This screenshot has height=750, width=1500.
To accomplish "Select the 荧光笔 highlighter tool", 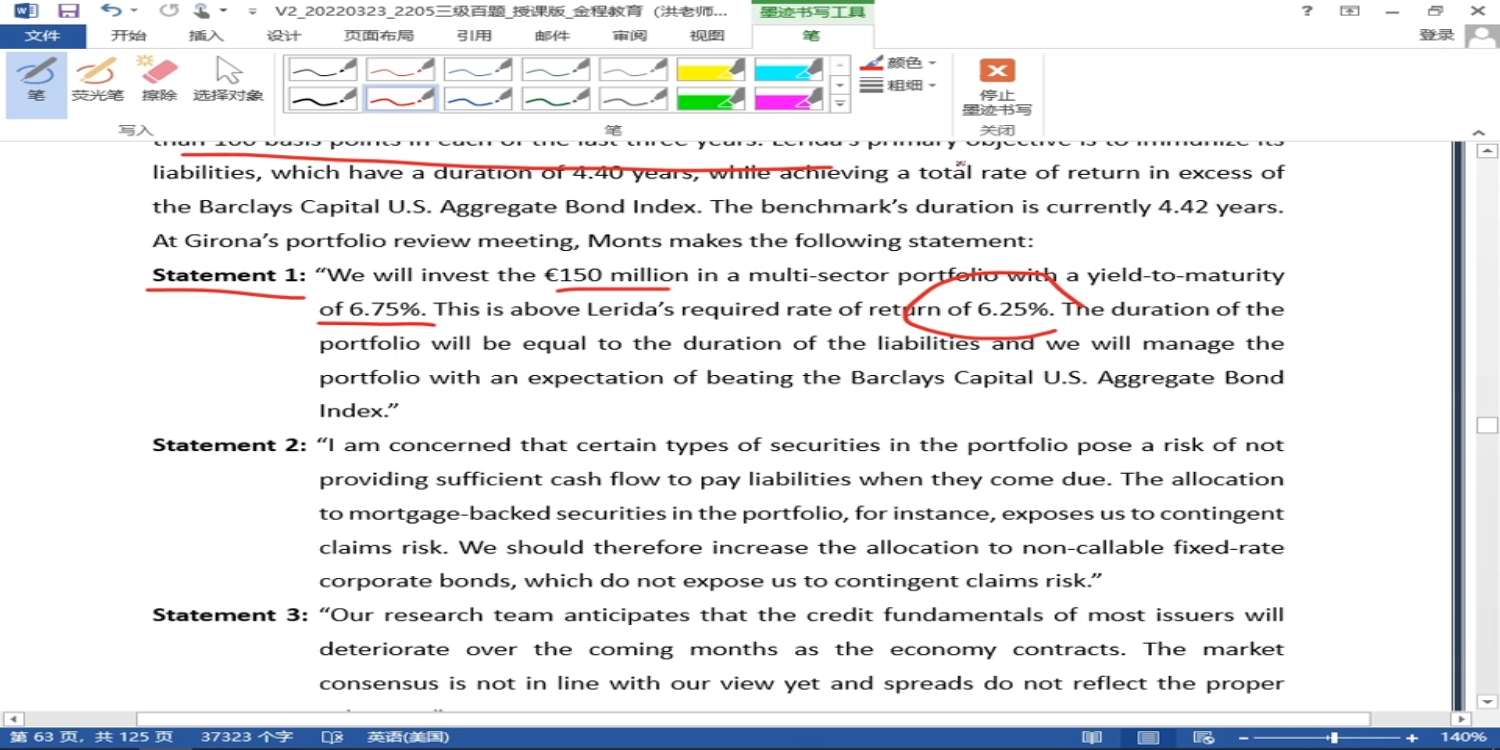I will coord(97,80).
